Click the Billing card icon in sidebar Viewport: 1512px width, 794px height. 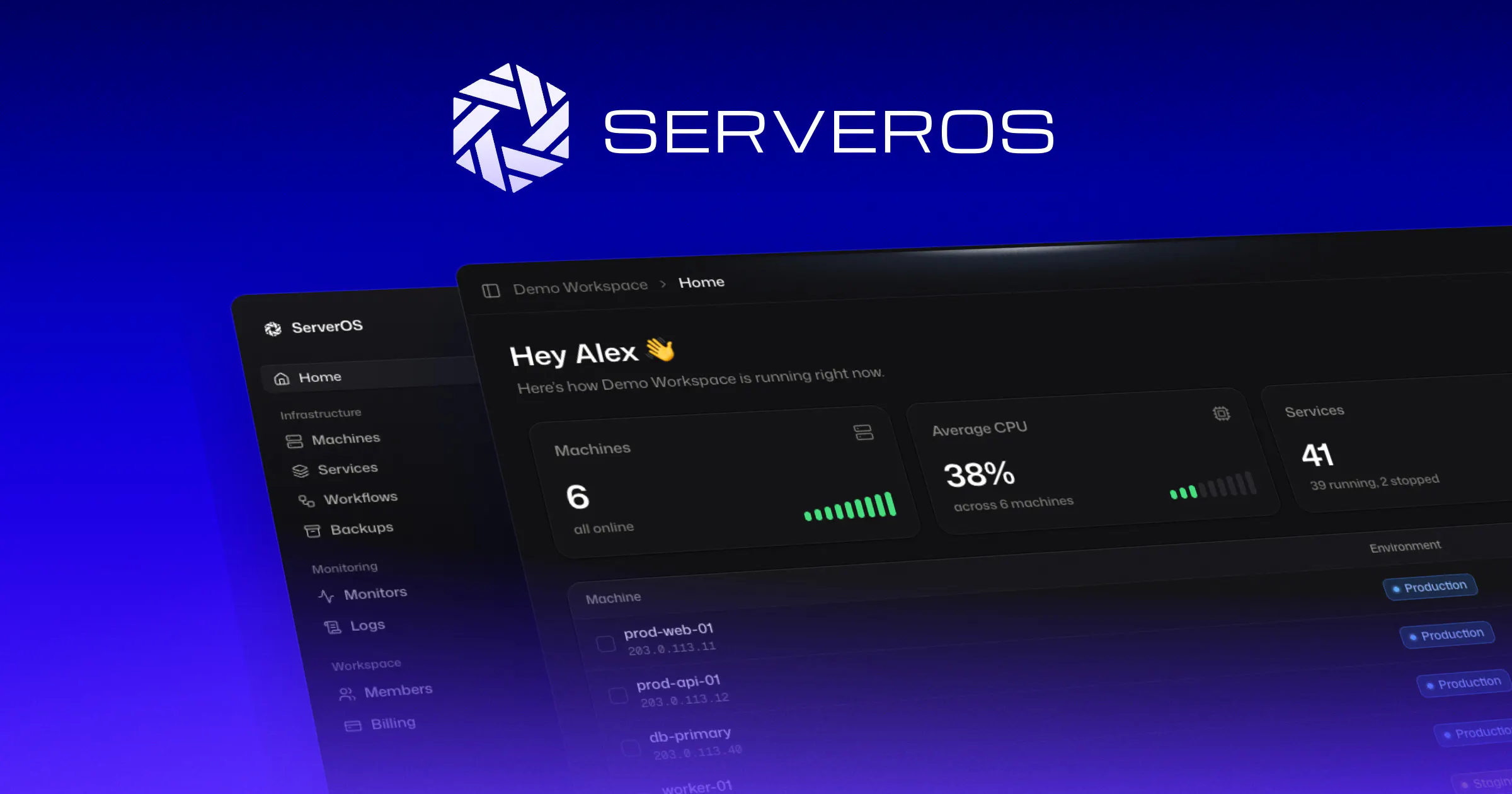click(353, 726)
